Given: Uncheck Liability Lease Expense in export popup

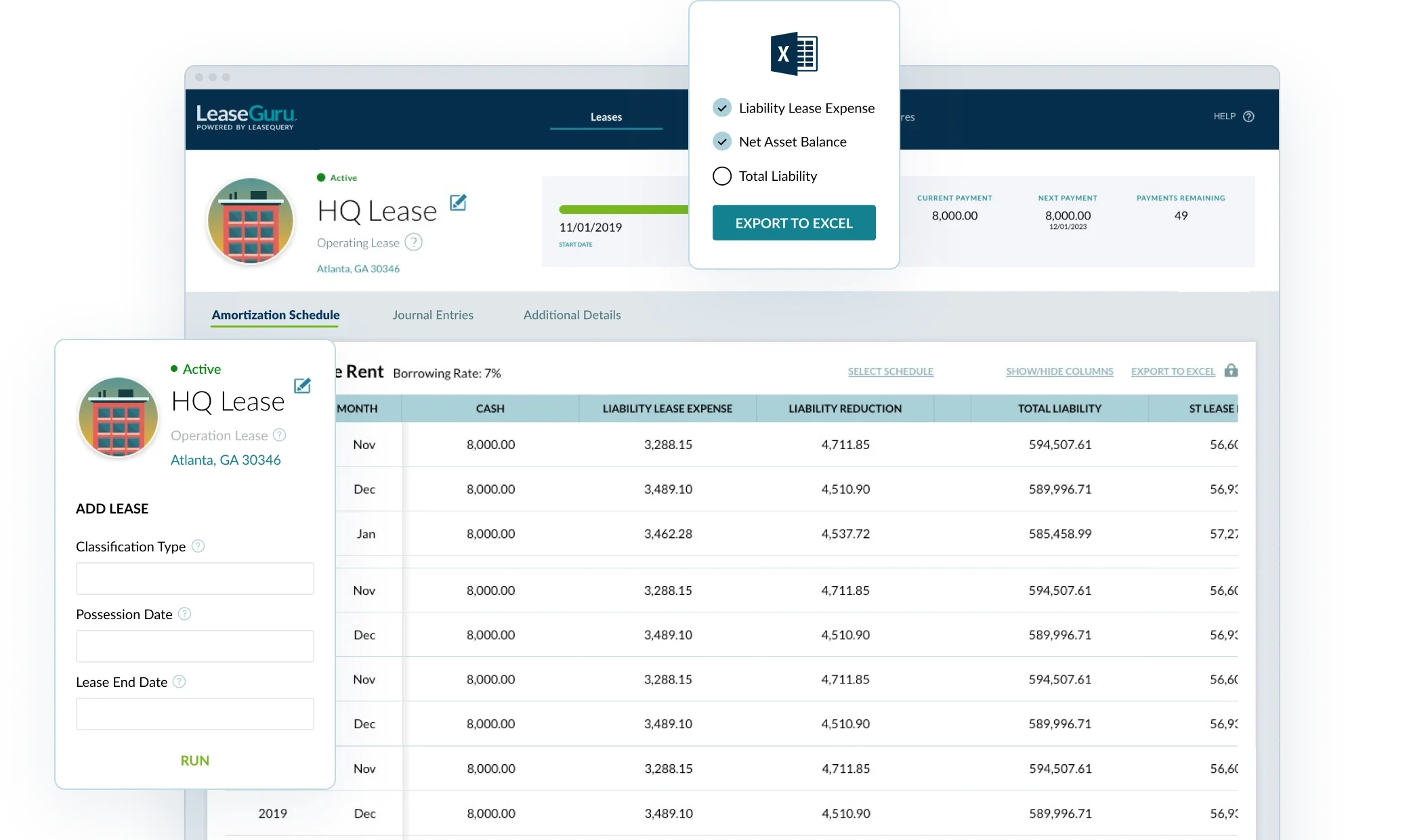Looking at the screenshot, I should tap(722, 107).
